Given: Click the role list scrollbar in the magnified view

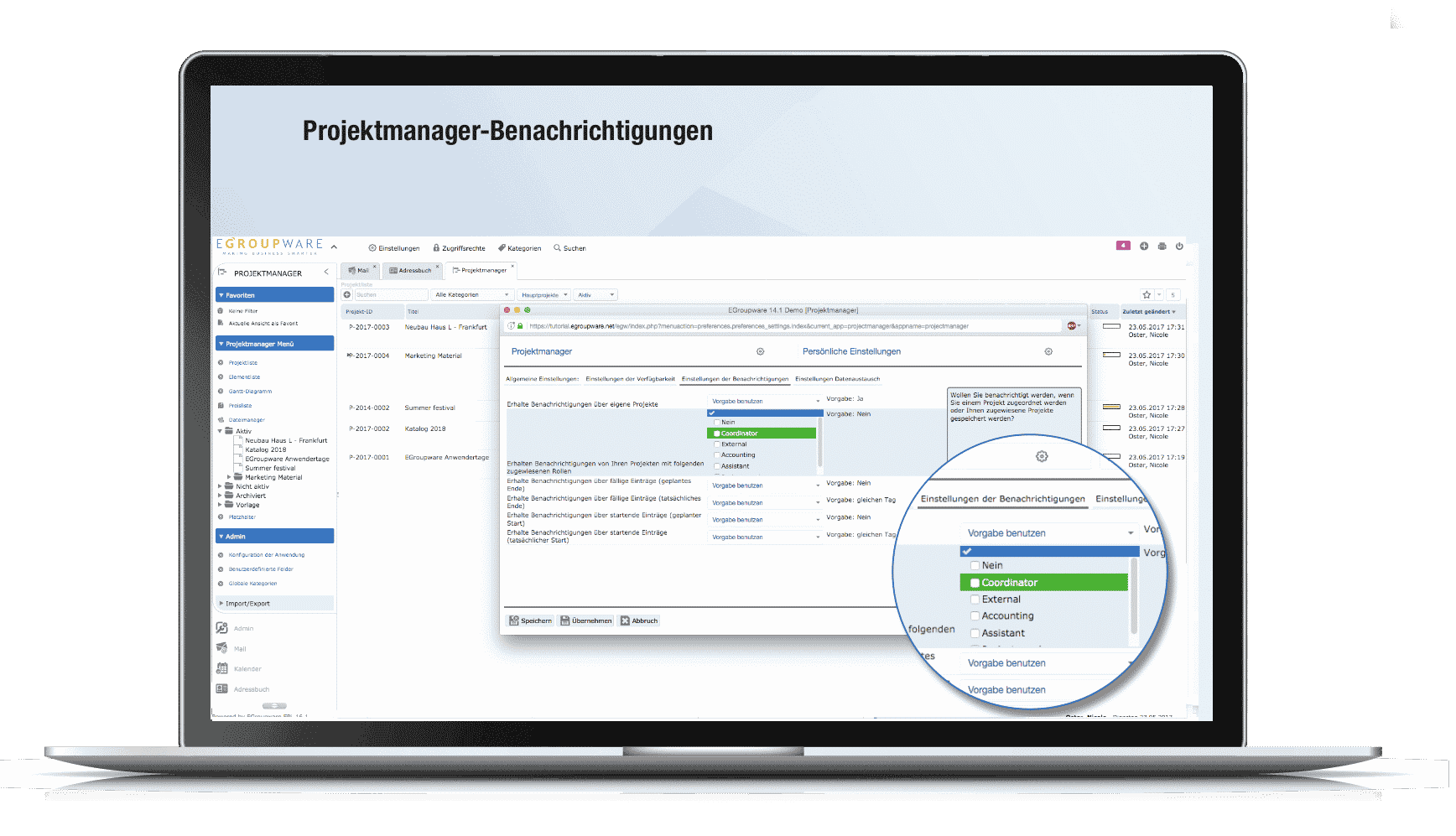Looking at the screenshot, I should pyautogui.click(x=1134, y=595).
